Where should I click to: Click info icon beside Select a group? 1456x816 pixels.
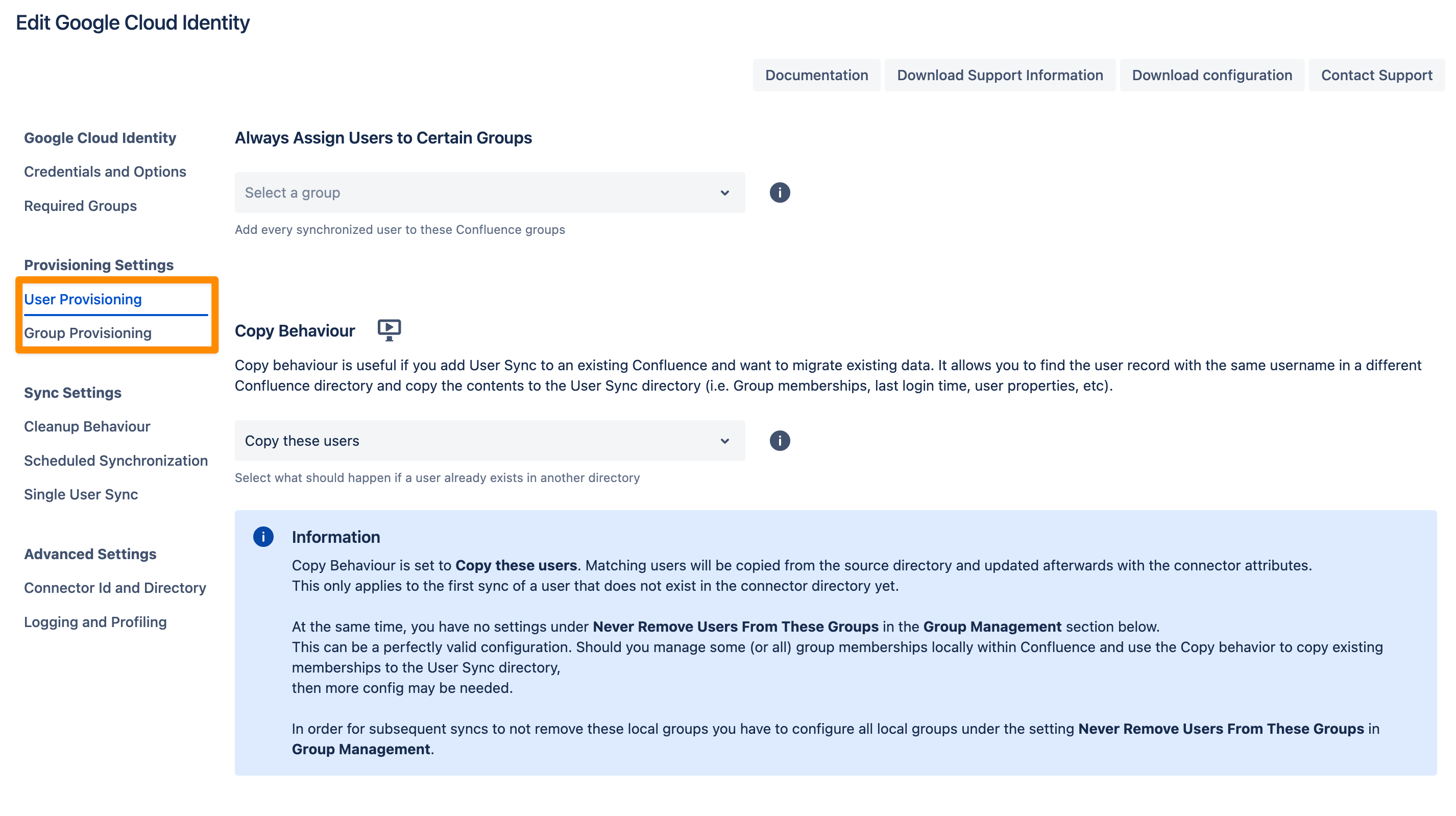[x=780, y=193]
